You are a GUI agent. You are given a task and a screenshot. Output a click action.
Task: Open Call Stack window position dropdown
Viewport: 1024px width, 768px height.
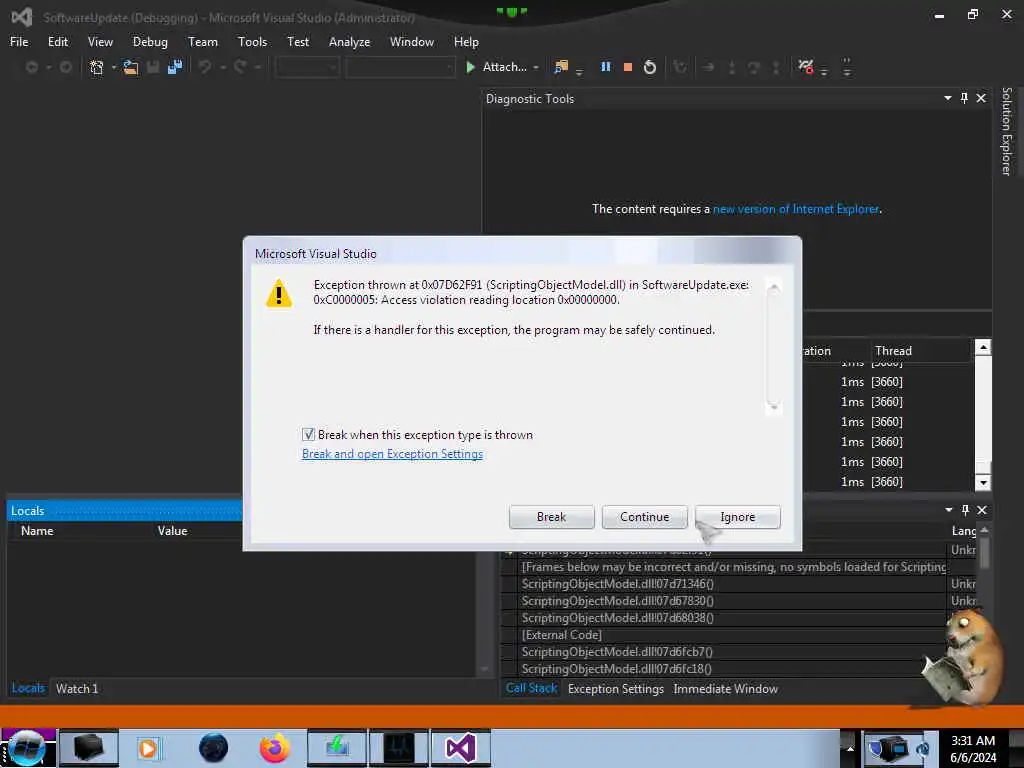pyautogui.click(x=949, y=510)
